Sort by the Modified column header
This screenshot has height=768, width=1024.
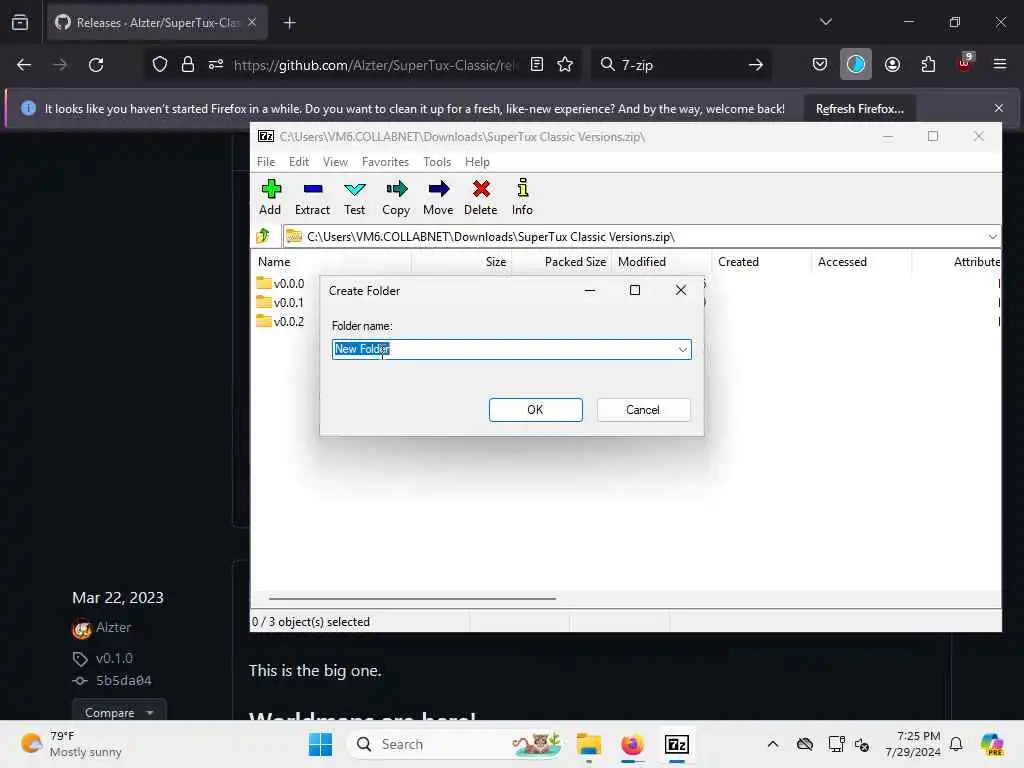pos(662,262)
